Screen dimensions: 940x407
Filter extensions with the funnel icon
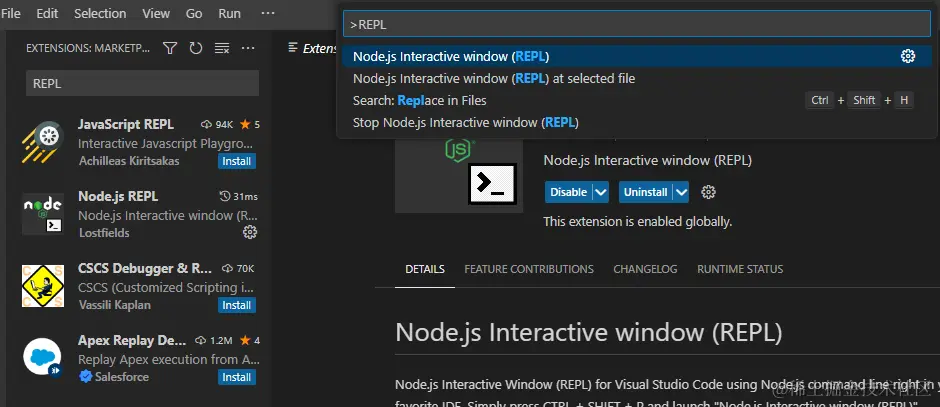170,48
